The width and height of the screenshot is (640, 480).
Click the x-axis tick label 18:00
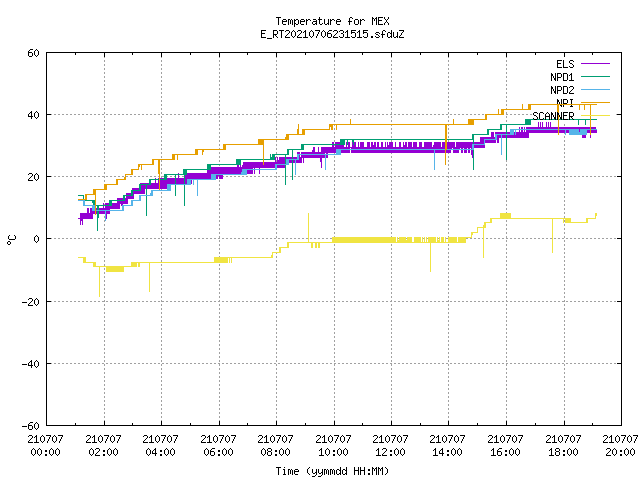point(564,452)
